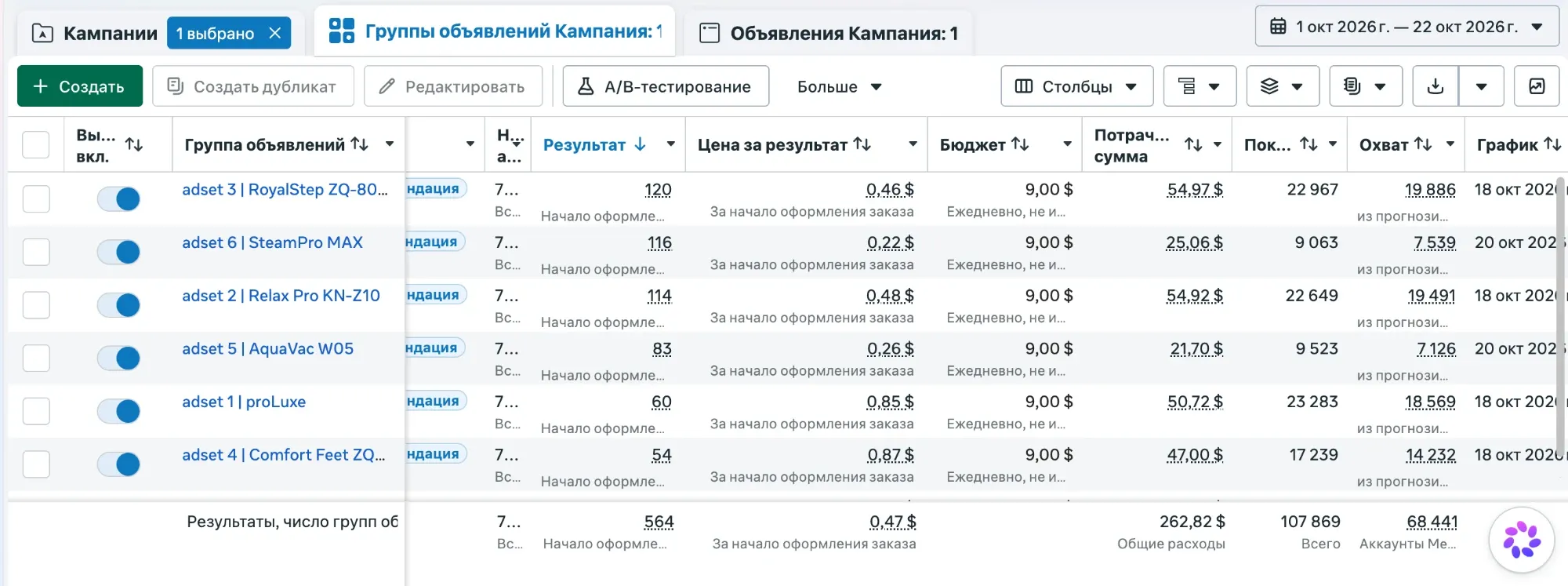Sort by Результат column arrow
Image resolution: width=1568 pixels, height=586 pixels.
(641, 144)
